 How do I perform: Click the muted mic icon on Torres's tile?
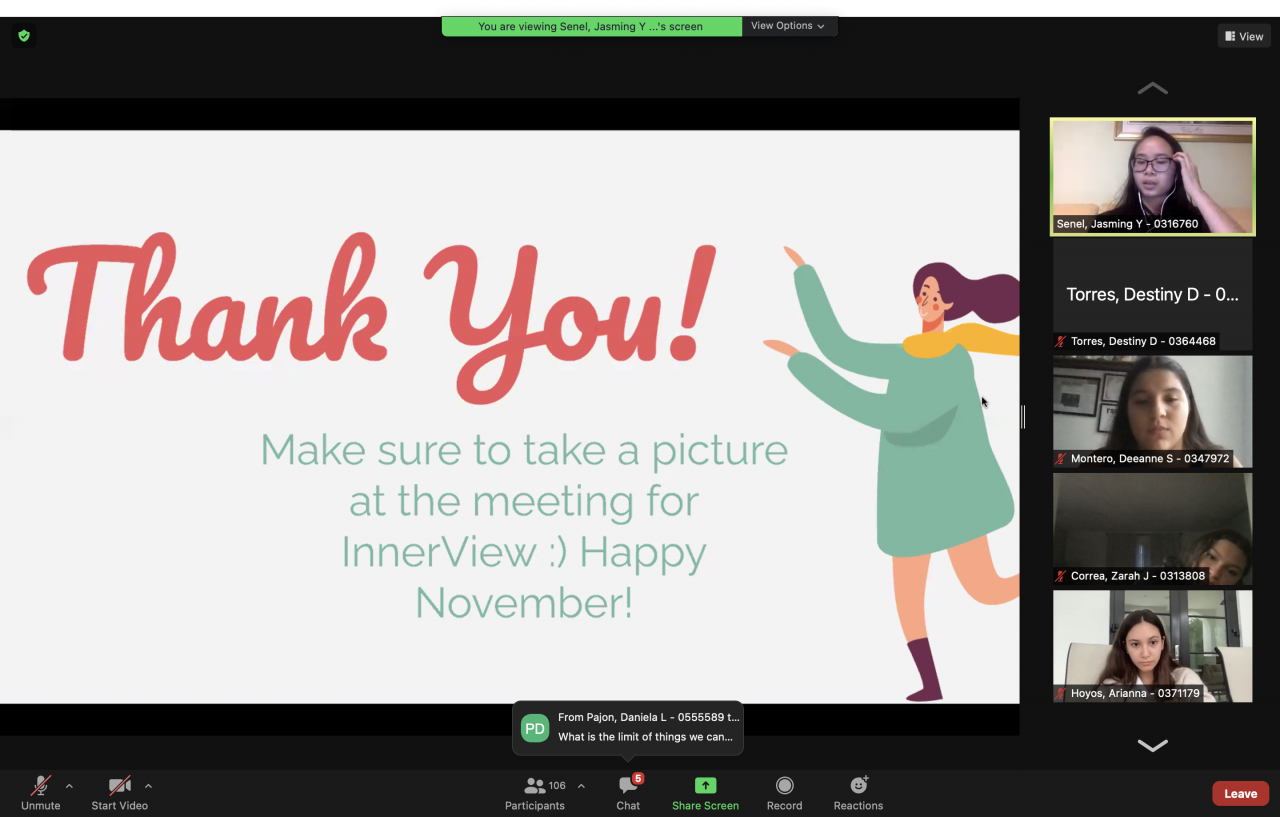[x=1061, y=341]
